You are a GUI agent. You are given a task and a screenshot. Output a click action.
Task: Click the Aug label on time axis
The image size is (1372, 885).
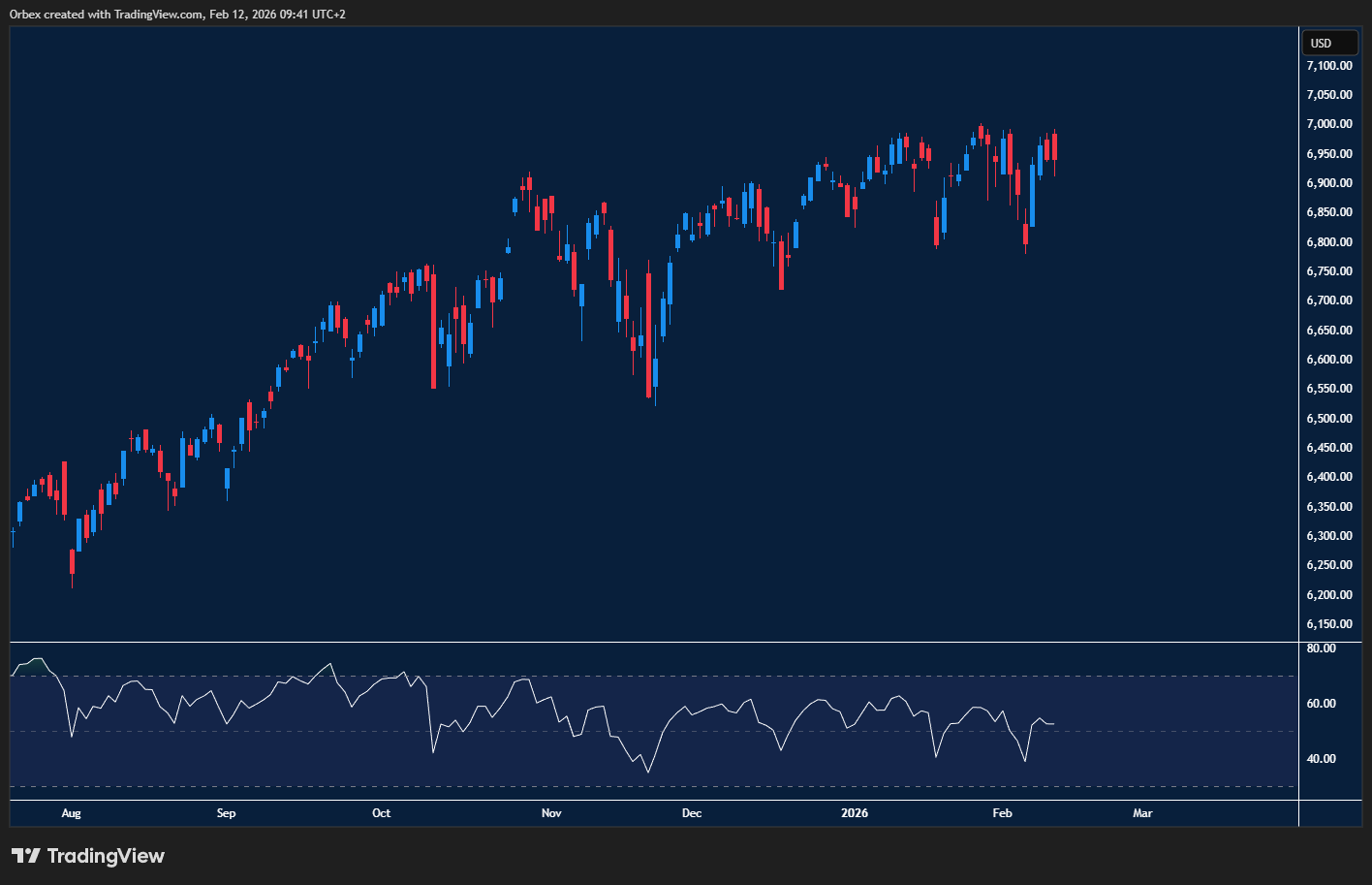[71, 813]
